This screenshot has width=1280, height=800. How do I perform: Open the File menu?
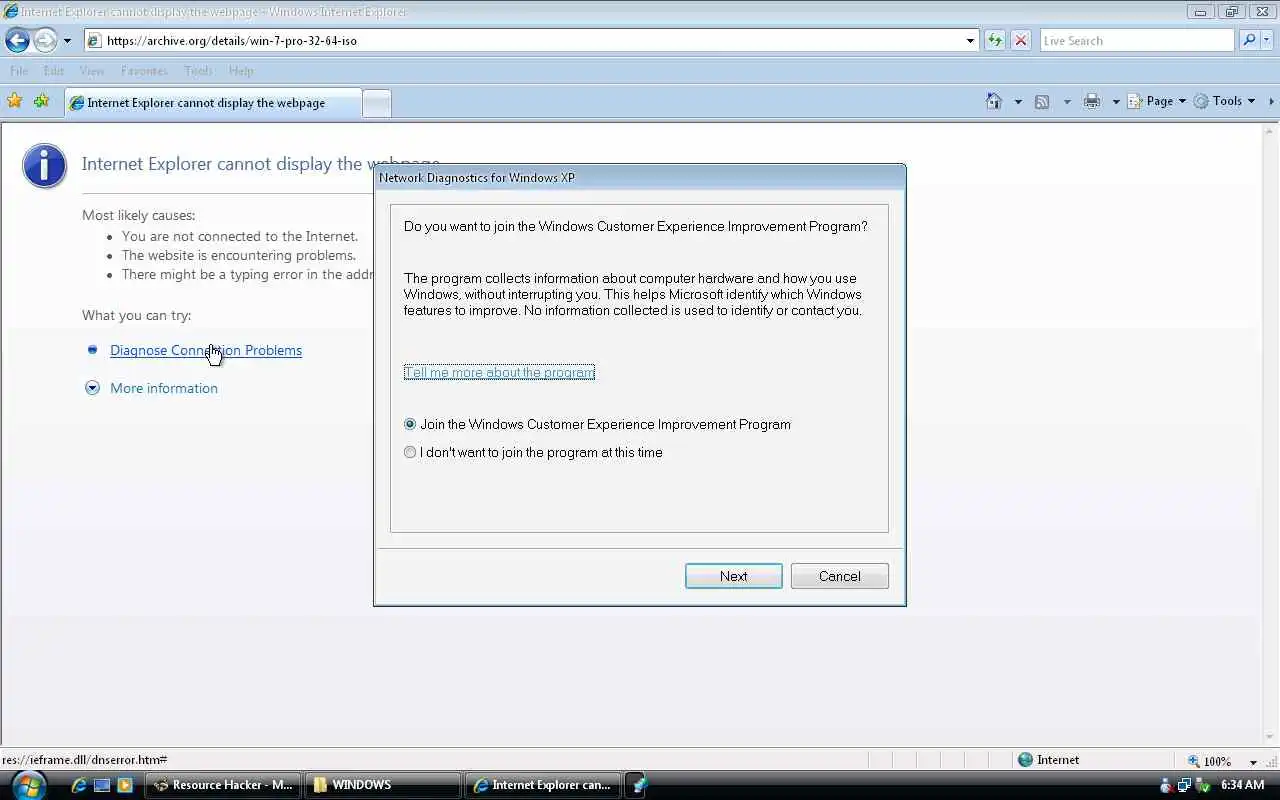(x=19, y=71)
